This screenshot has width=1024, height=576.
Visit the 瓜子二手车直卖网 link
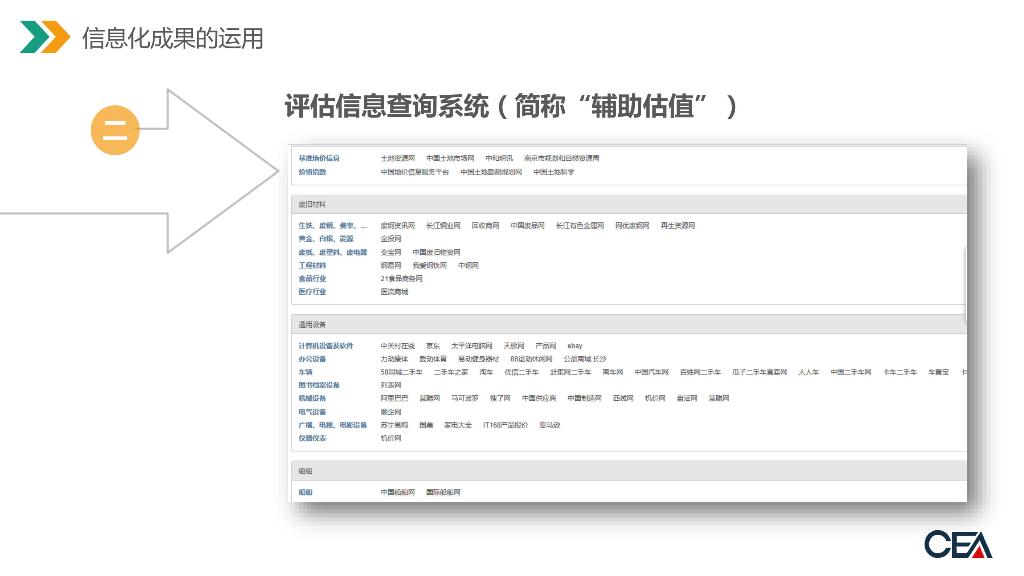click(760, 372)
